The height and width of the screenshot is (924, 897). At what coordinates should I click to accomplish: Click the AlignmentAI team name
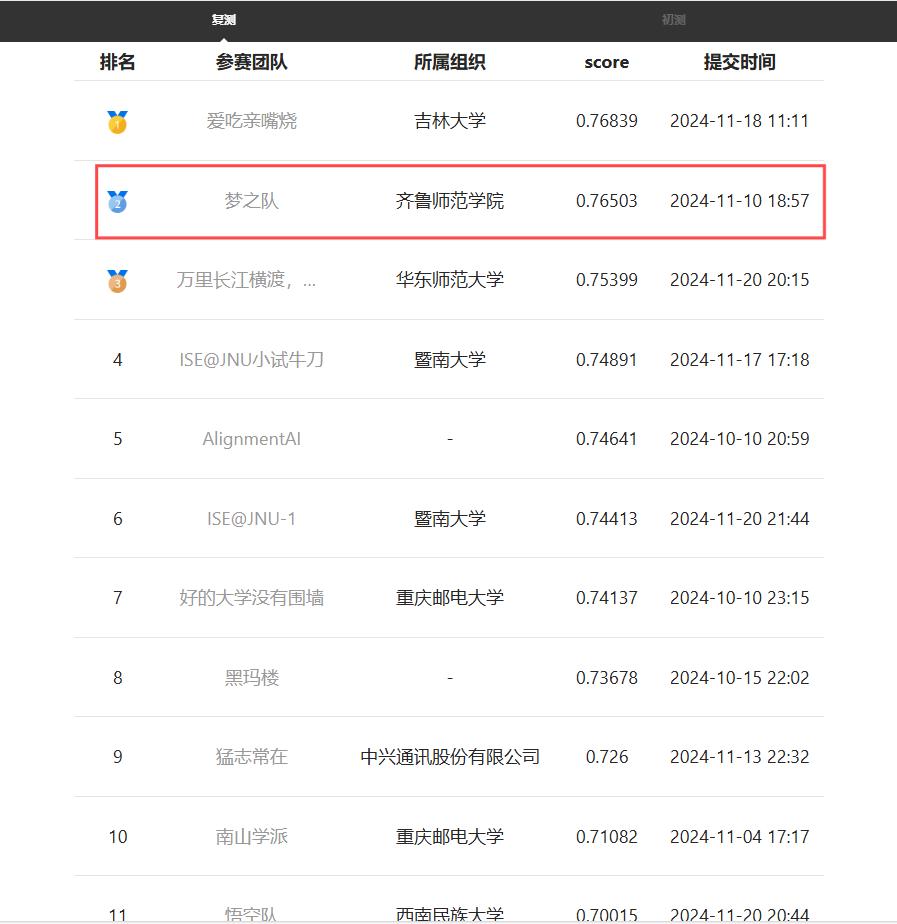(x=252, y=439)
